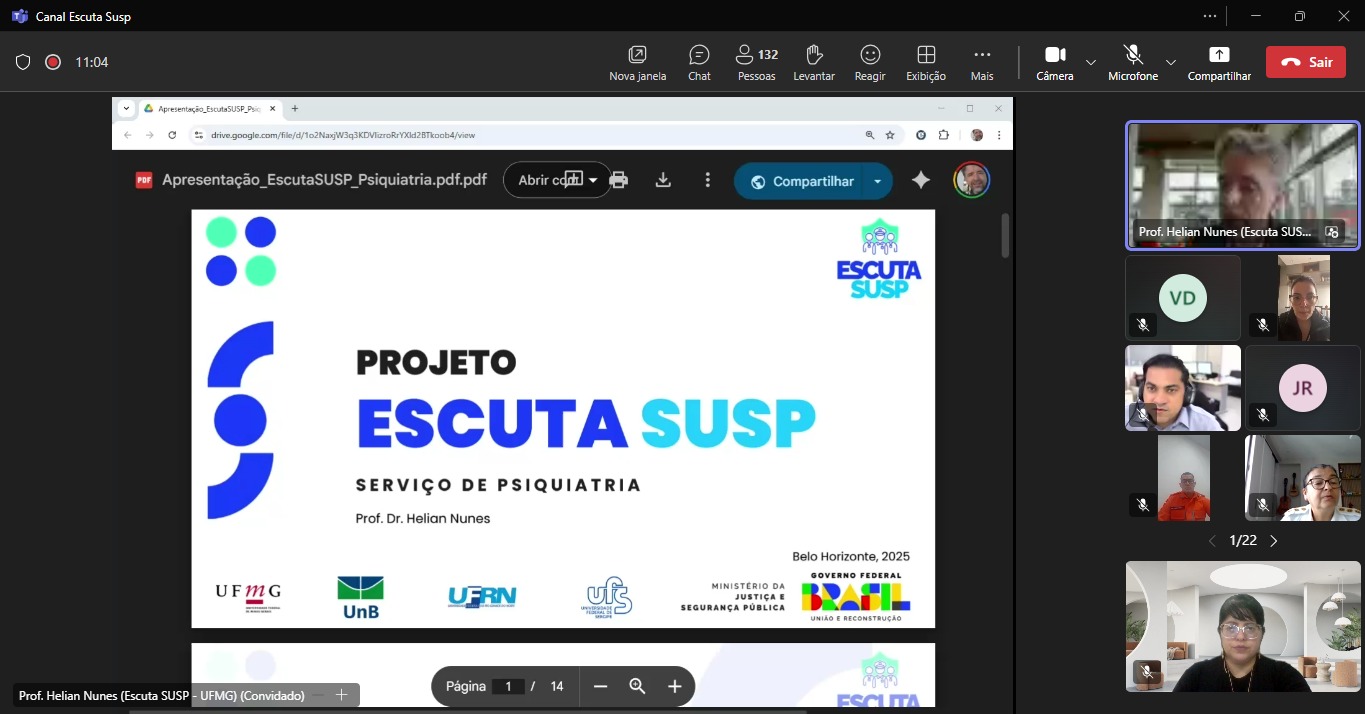The image size is (1365, 714).
Task: Go to previous participant page arrow
Action: [x=1213, y=541]
